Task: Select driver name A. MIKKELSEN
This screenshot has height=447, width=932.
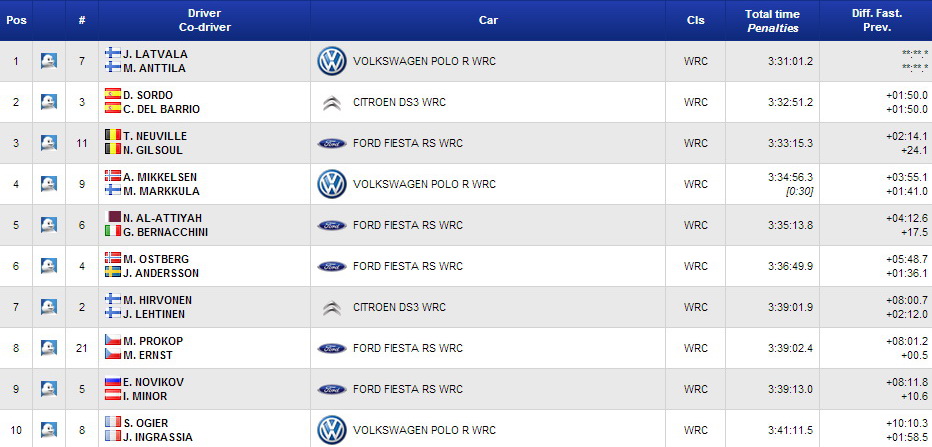Action: 160,177
